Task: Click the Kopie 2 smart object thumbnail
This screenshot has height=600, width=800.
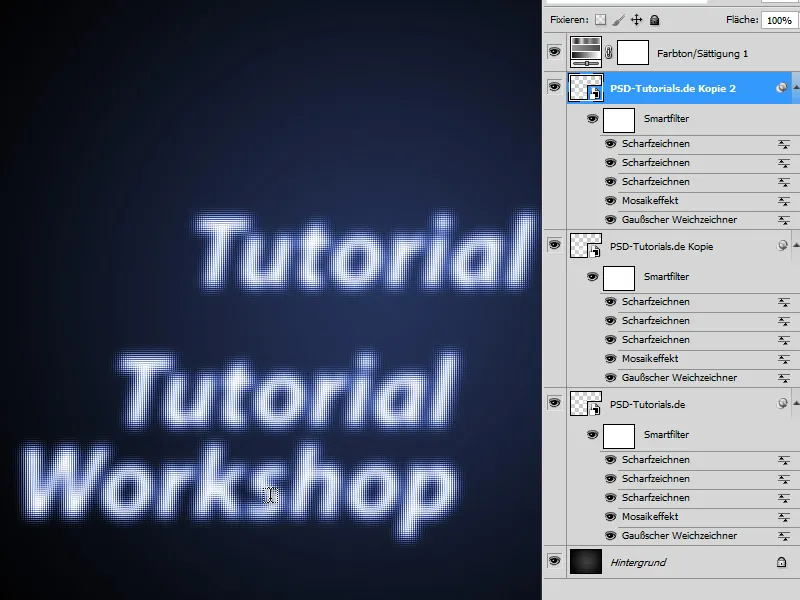Action: 586,87
